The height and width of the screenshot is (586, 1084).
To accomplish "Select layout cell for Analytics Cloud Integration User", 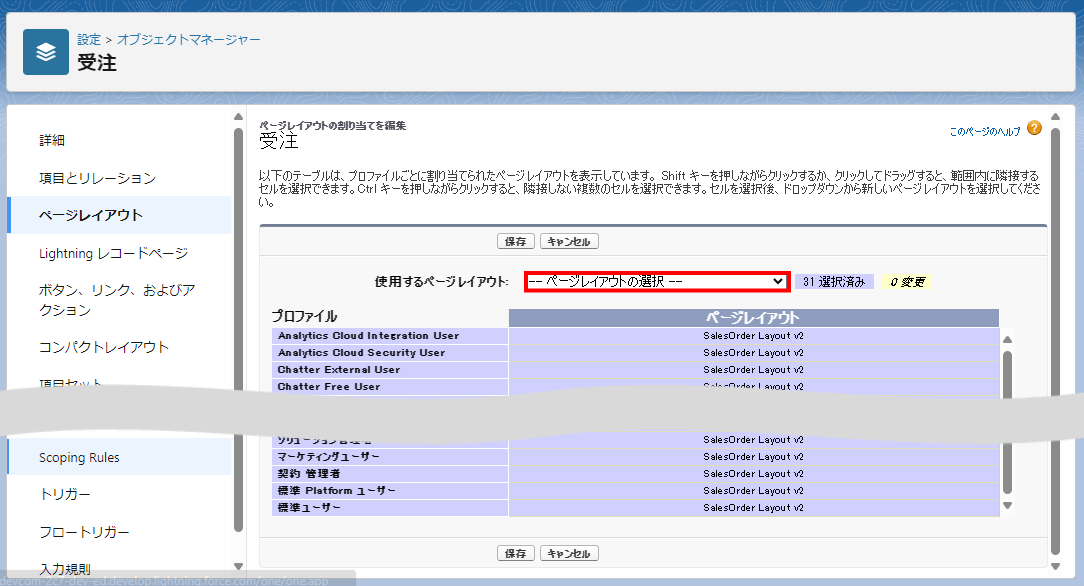I will coord(753,336).
